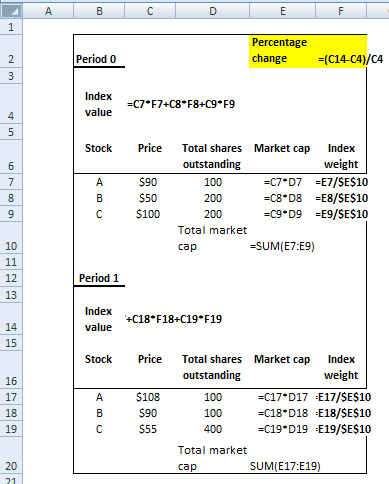Select the '=C17*D17' market cap cell
Image resolution: width=389 pixels, height=484 pixels.
(282, 397)
